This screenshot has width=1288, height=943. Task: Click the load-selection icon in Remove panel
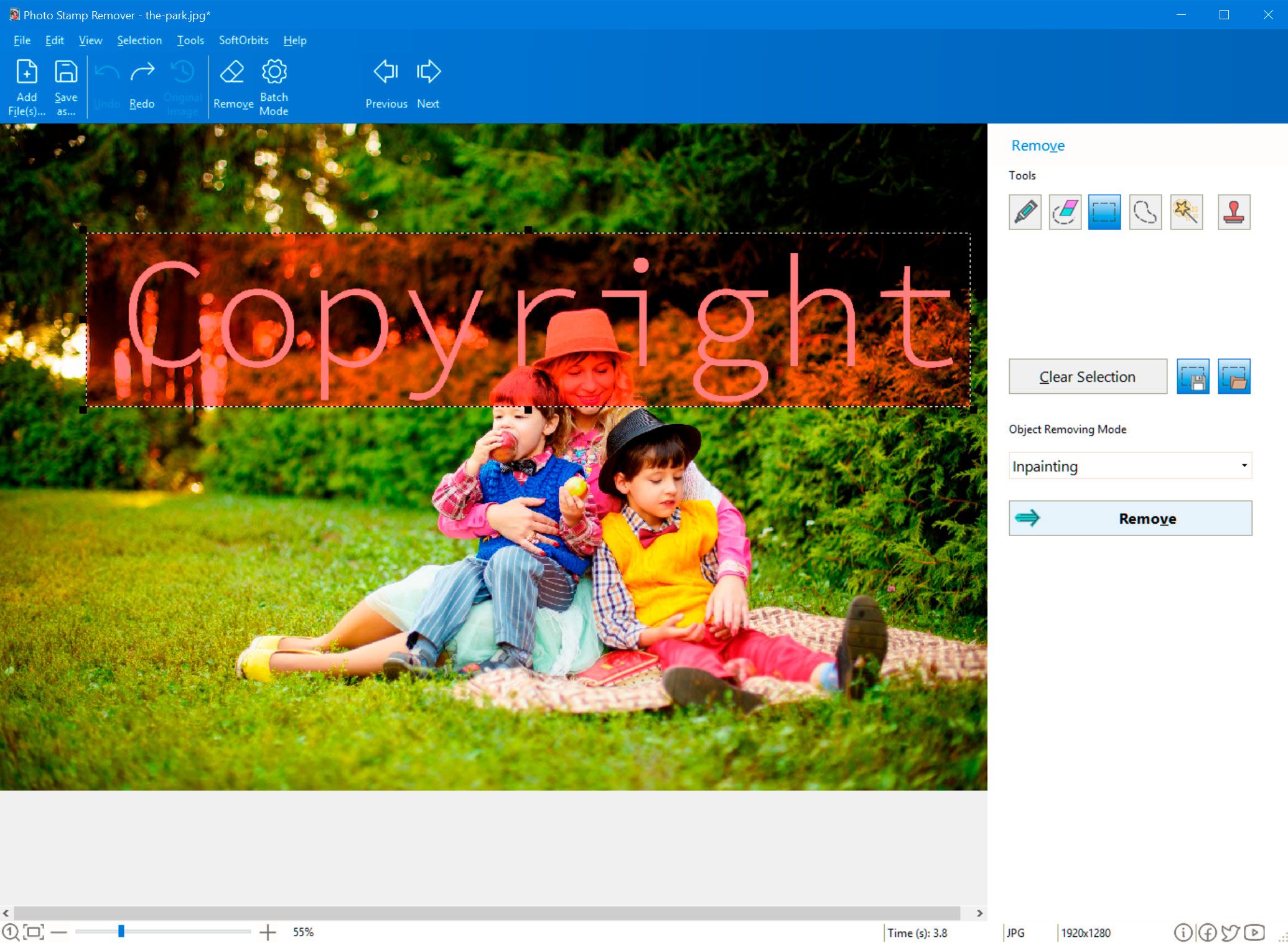pos(1232,377)
